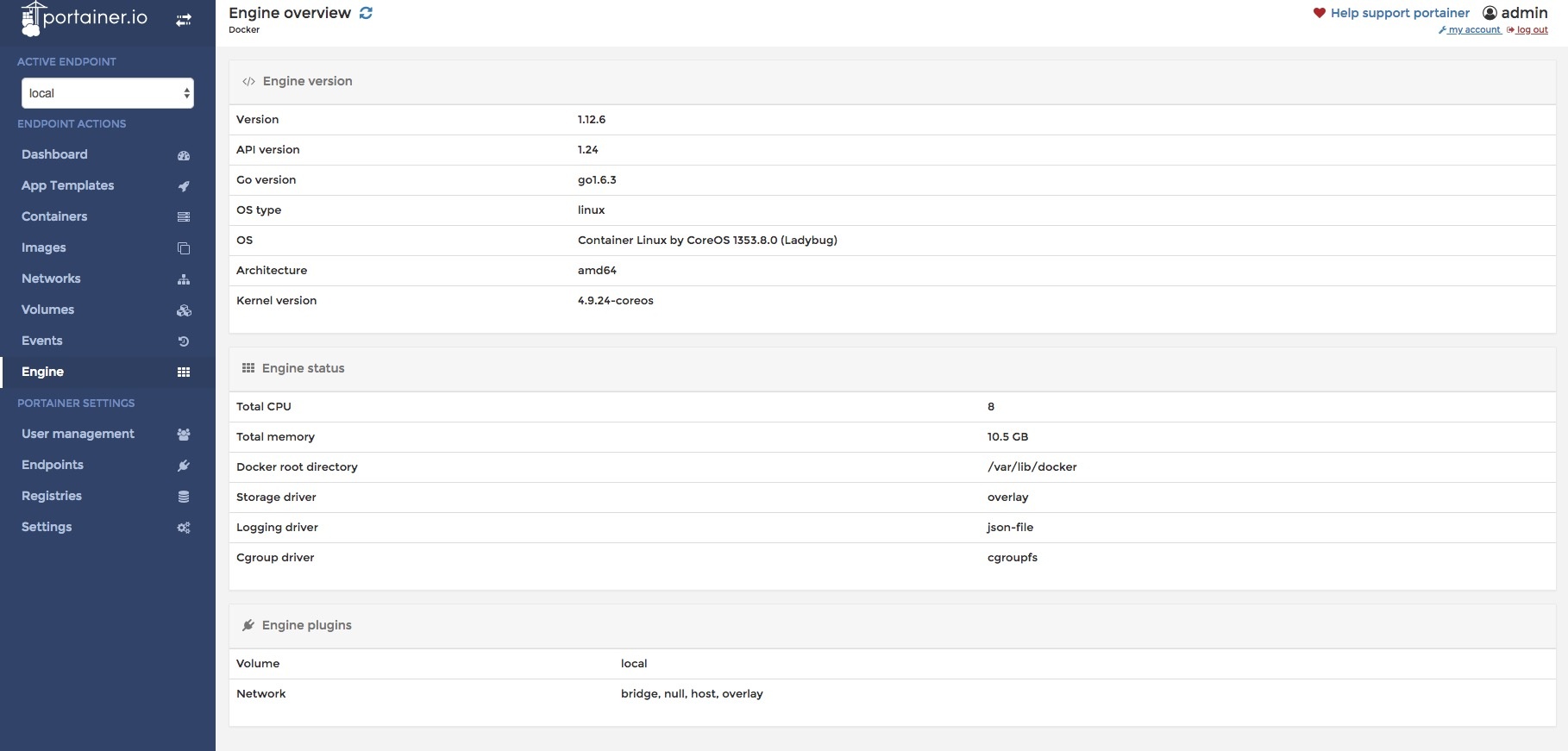Image resolution: width=1568 pixels, height=751 pixels.
Task: Open the Engine menu item
Action: (43, 372)
